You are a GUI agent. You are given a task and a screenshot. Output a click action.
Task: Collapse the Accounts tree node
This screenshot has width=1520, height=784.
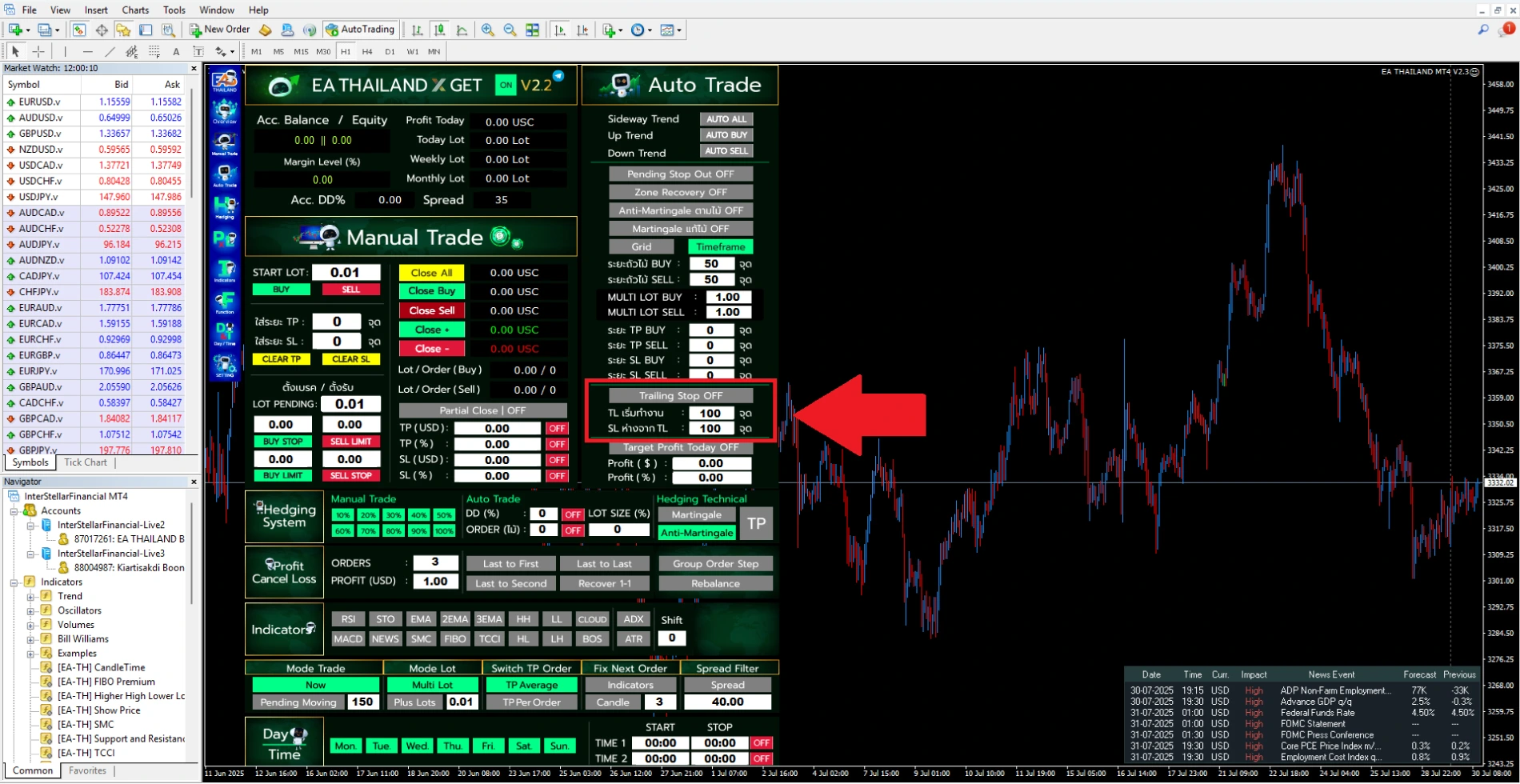14,511
